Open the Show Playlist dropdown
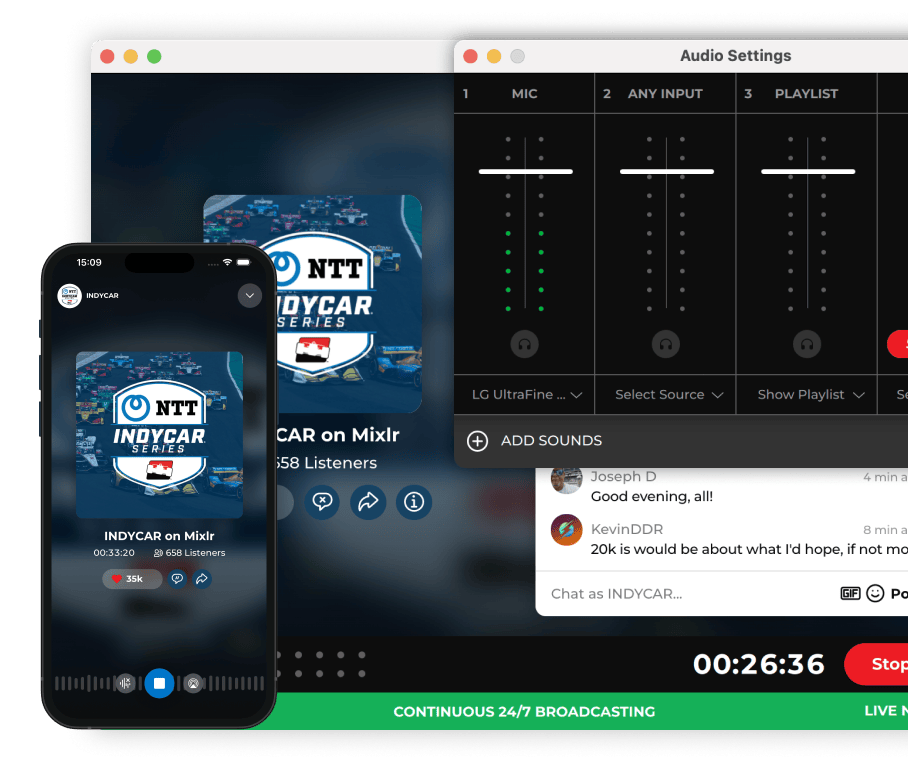 click(x=809, y=395)
